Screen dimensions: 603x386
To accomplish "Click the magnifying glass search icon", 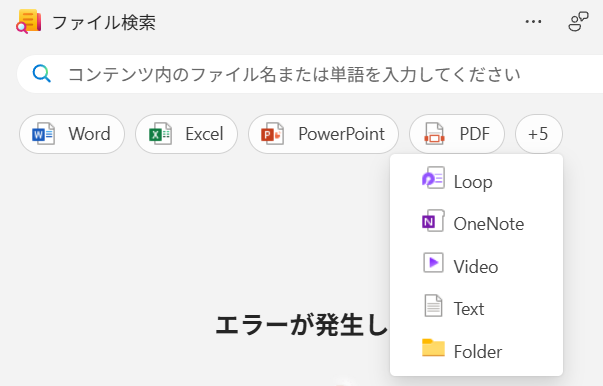I will coord(42,73).
